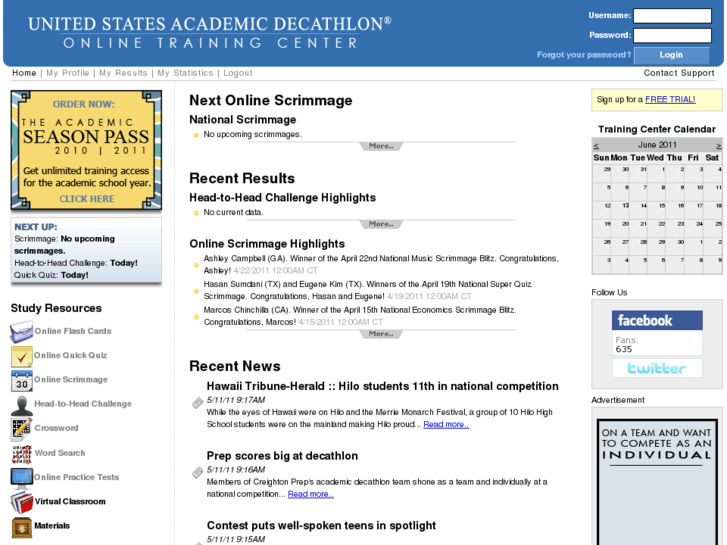
Task: Click the star beside Hasan Sumdani highlight
Action: click(196, 291)
